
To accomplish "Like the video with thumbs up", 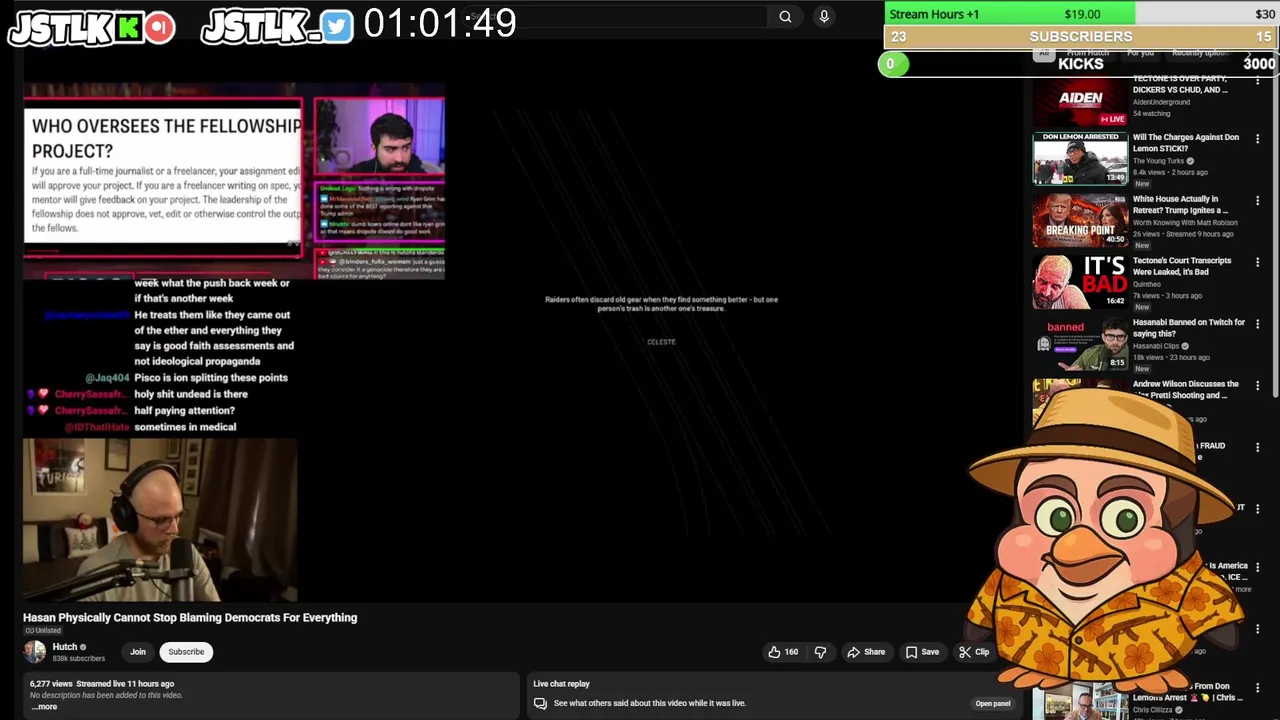I will [x=783, y=652].
